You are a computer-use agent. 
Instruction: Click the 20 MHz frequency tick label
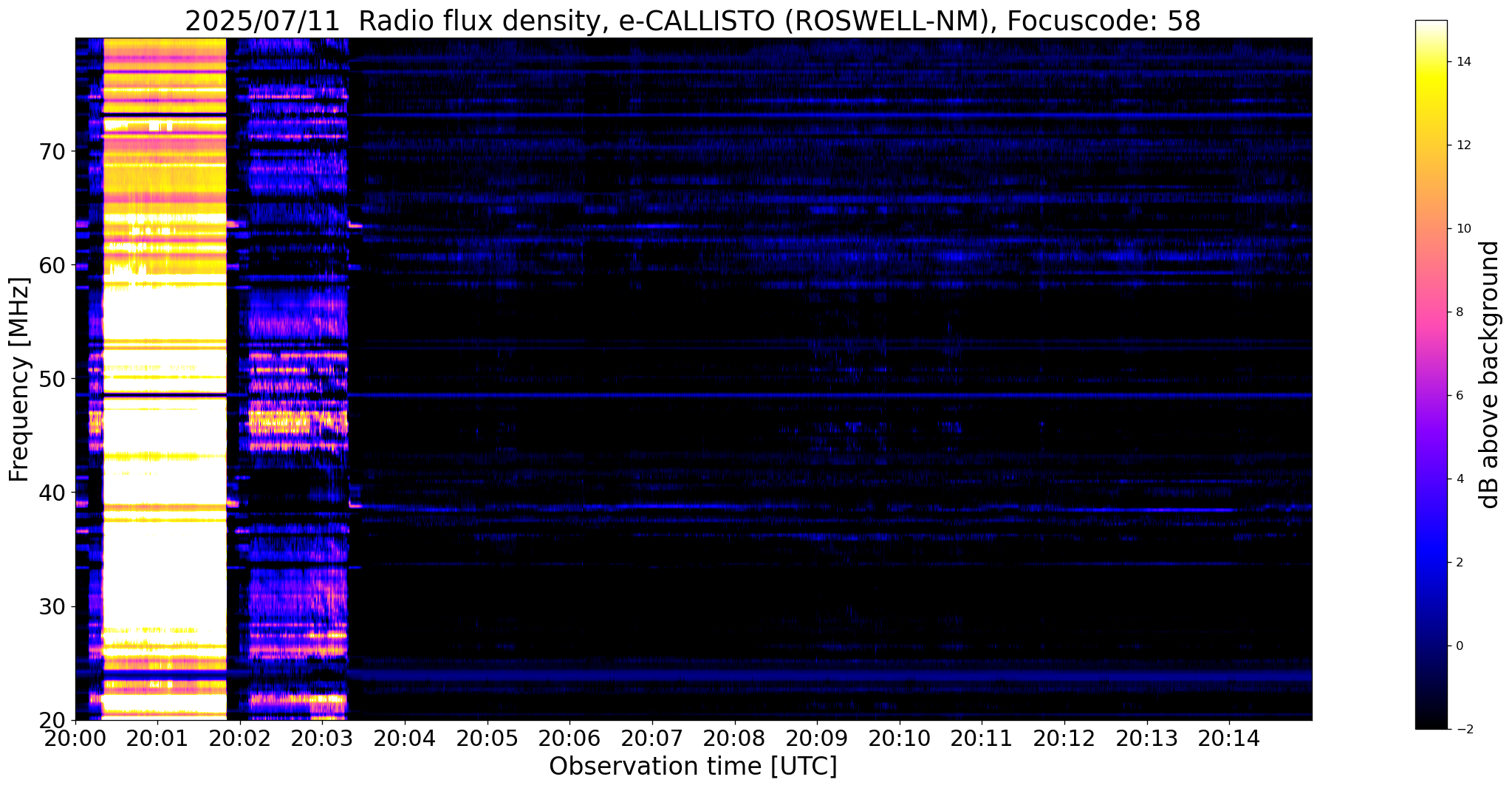click(x=54, y=720)
